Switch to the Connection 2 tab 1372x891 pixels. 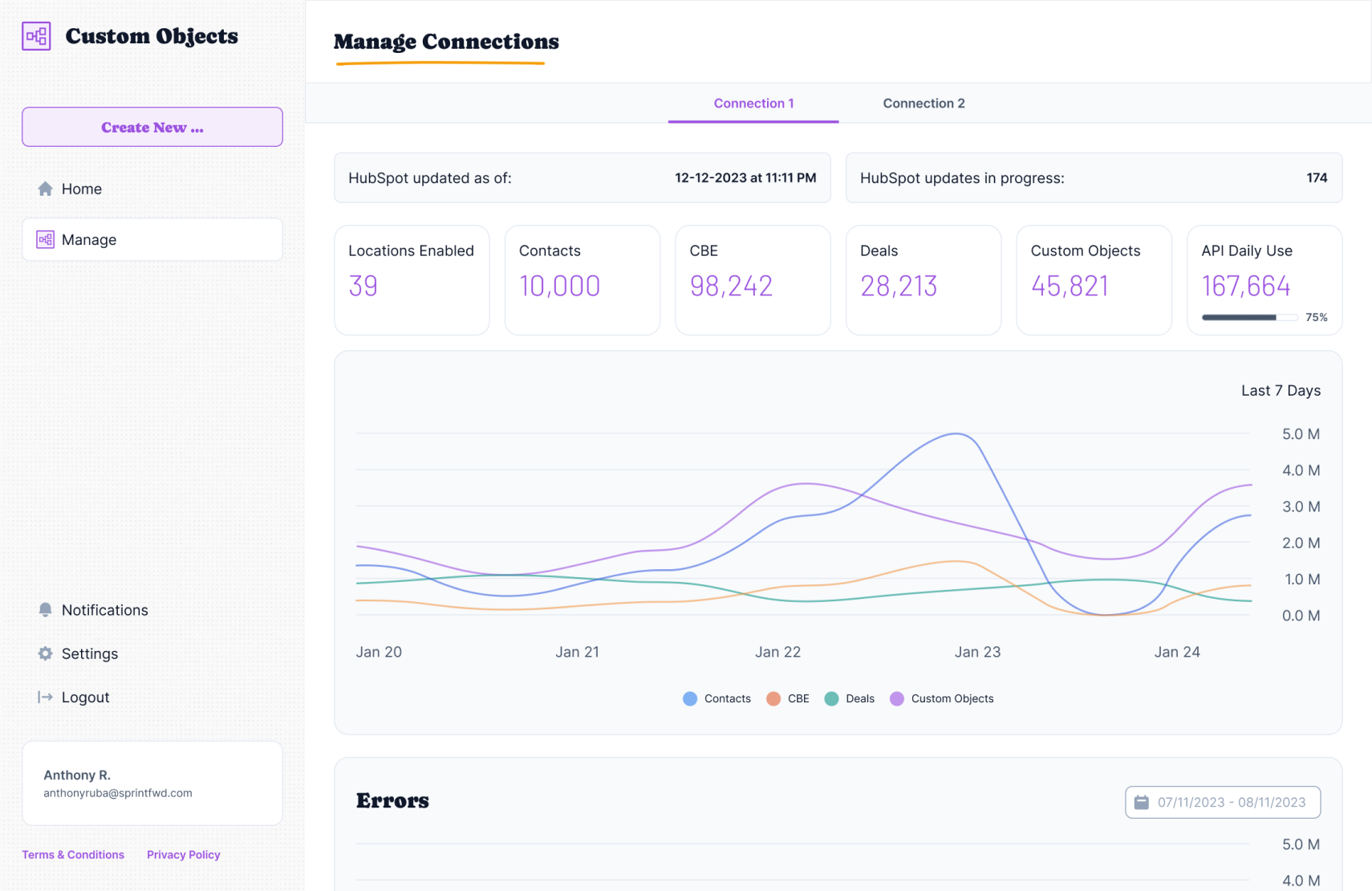pyautogui.click(x=923, y=104)
